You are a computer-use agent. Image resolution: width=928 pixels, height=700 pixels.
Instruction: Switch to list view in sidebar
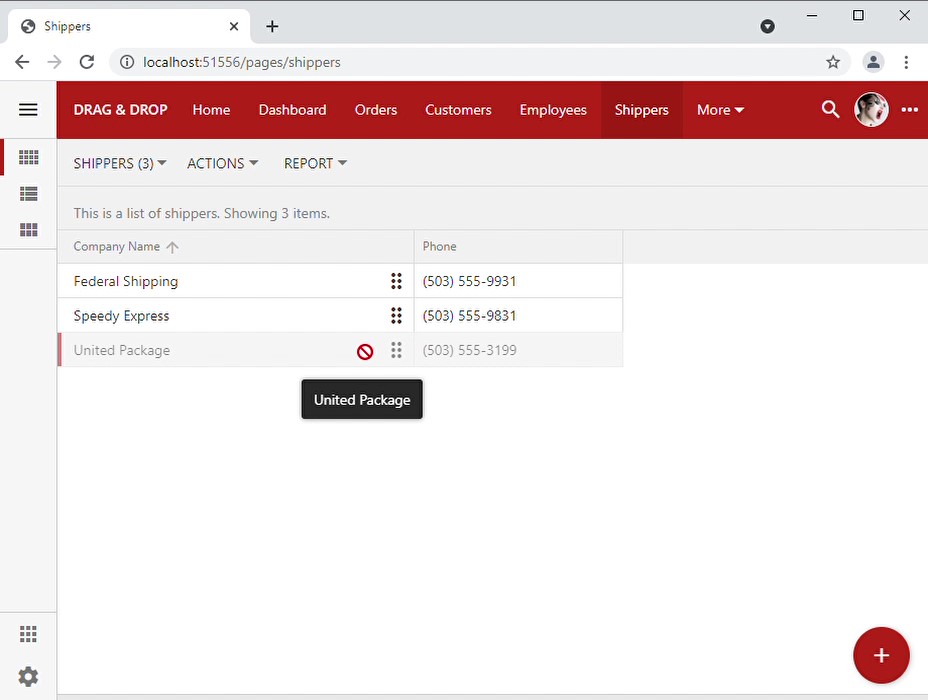click(x=28, y=194)
